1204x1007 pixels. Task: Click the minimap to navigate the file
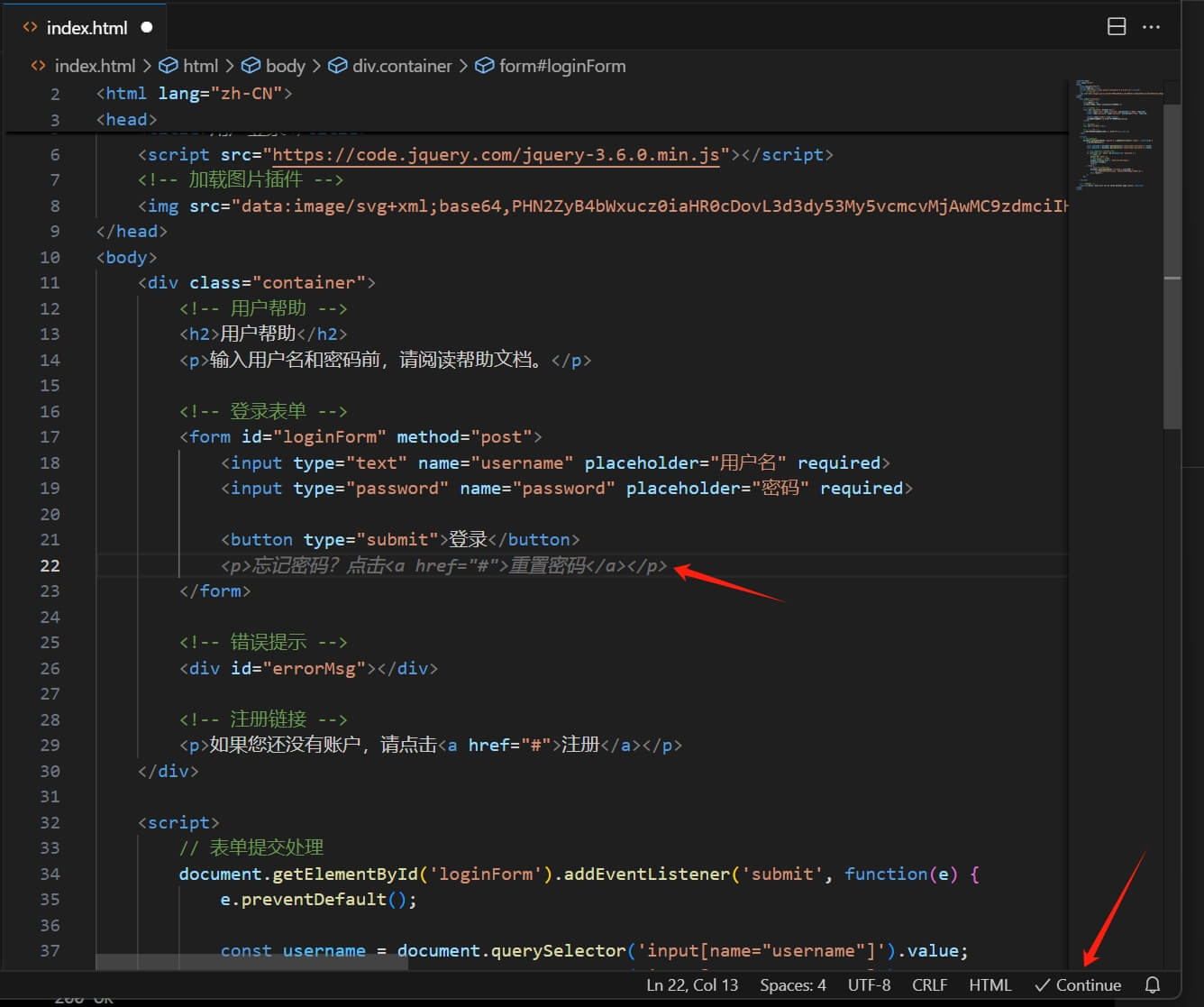(1117, 135)
